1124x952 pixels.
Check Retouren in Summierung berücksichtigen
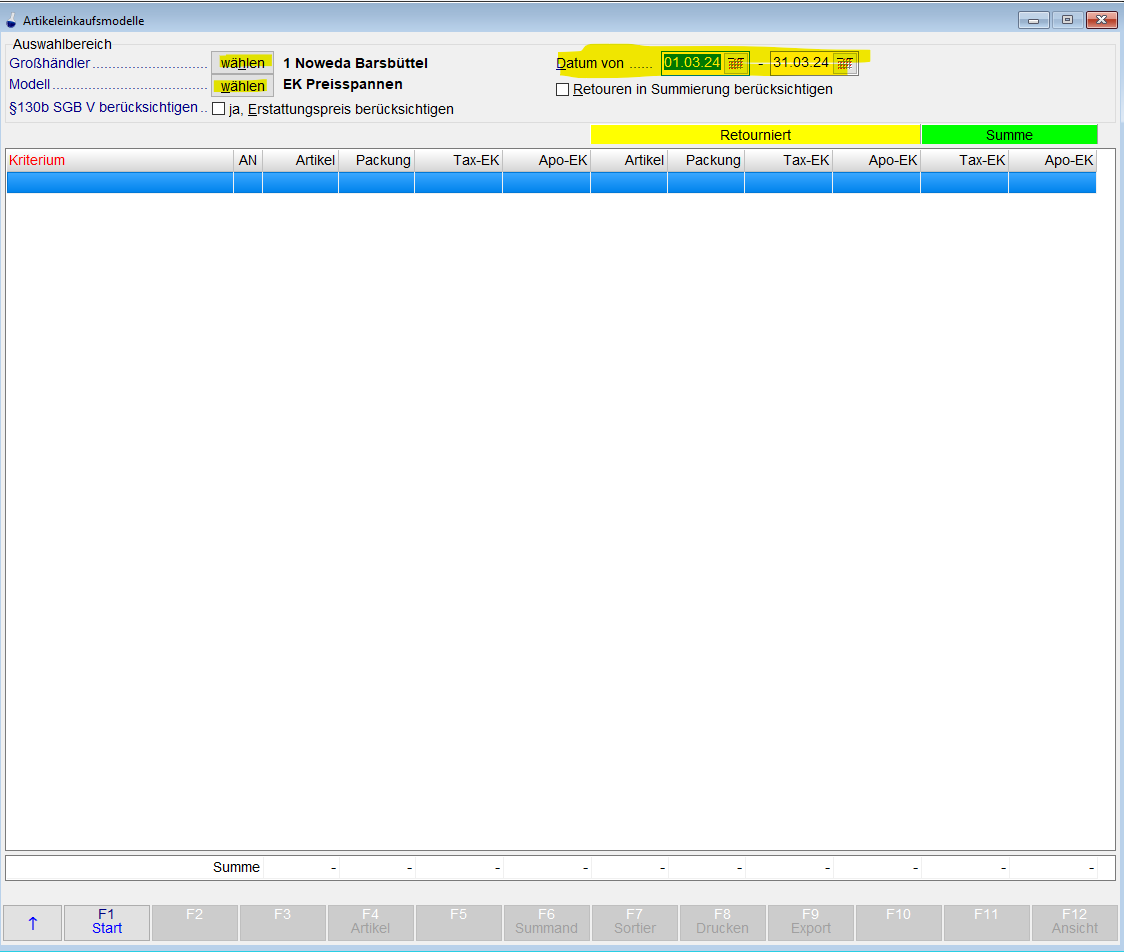pyautogui.click(x=563, y=90)
